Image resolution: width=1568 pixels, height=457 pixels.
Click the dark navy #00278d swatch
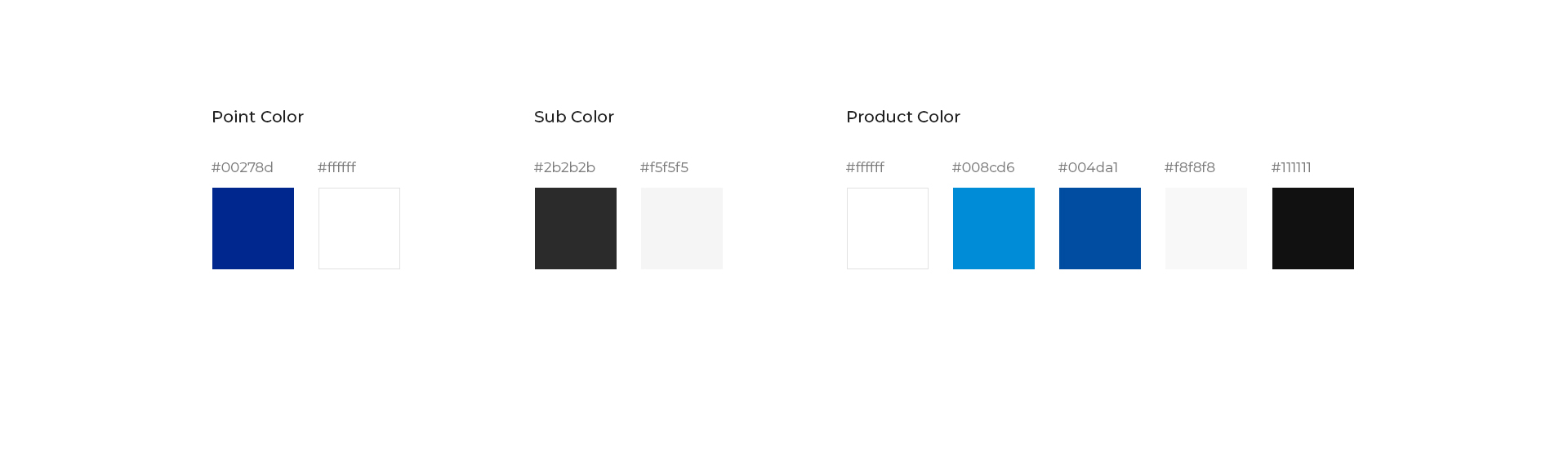(x=253, y=228)
